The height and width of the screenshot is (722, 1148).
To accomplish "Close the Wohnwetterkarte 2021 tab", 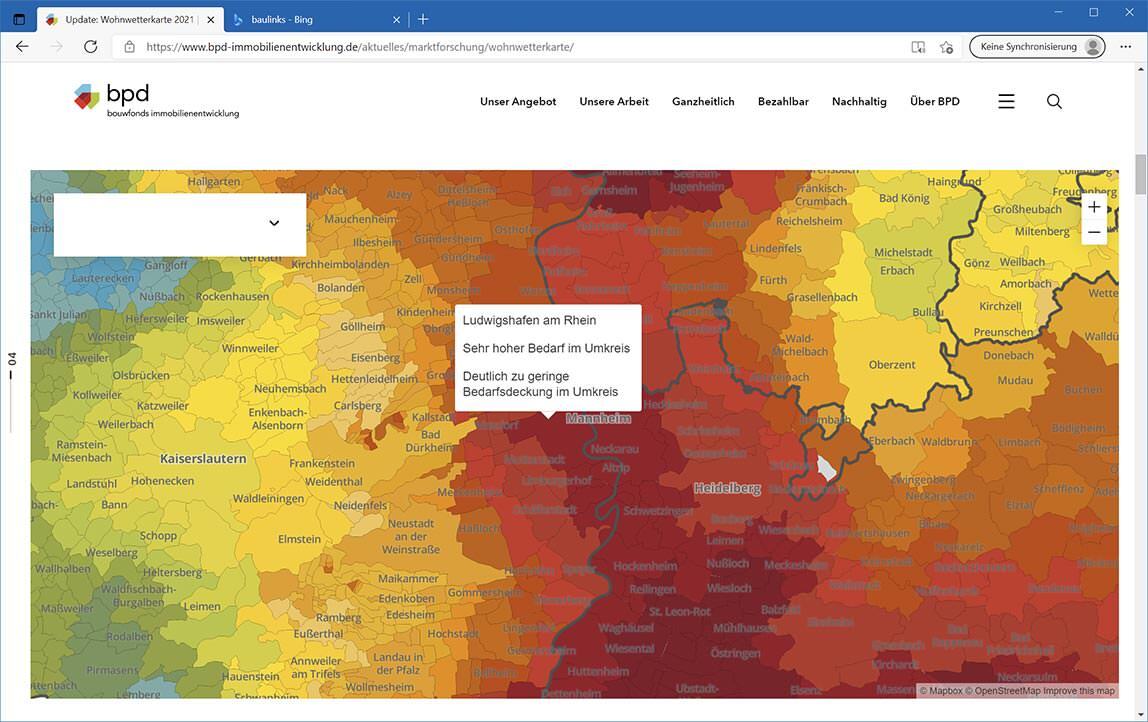I will coord(211,20).
